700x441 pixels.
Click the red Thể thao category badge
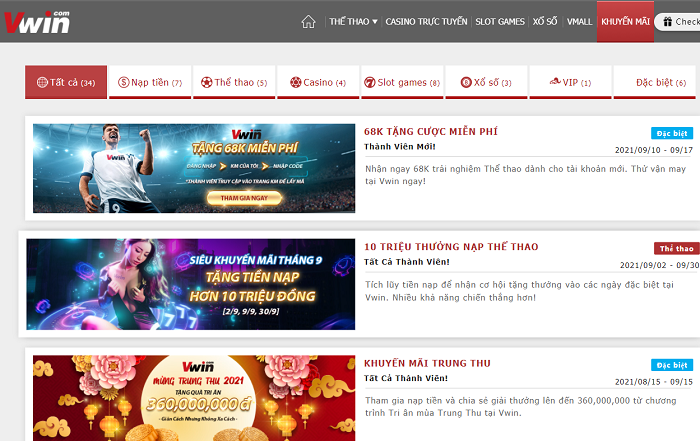(x=675, y=248)
